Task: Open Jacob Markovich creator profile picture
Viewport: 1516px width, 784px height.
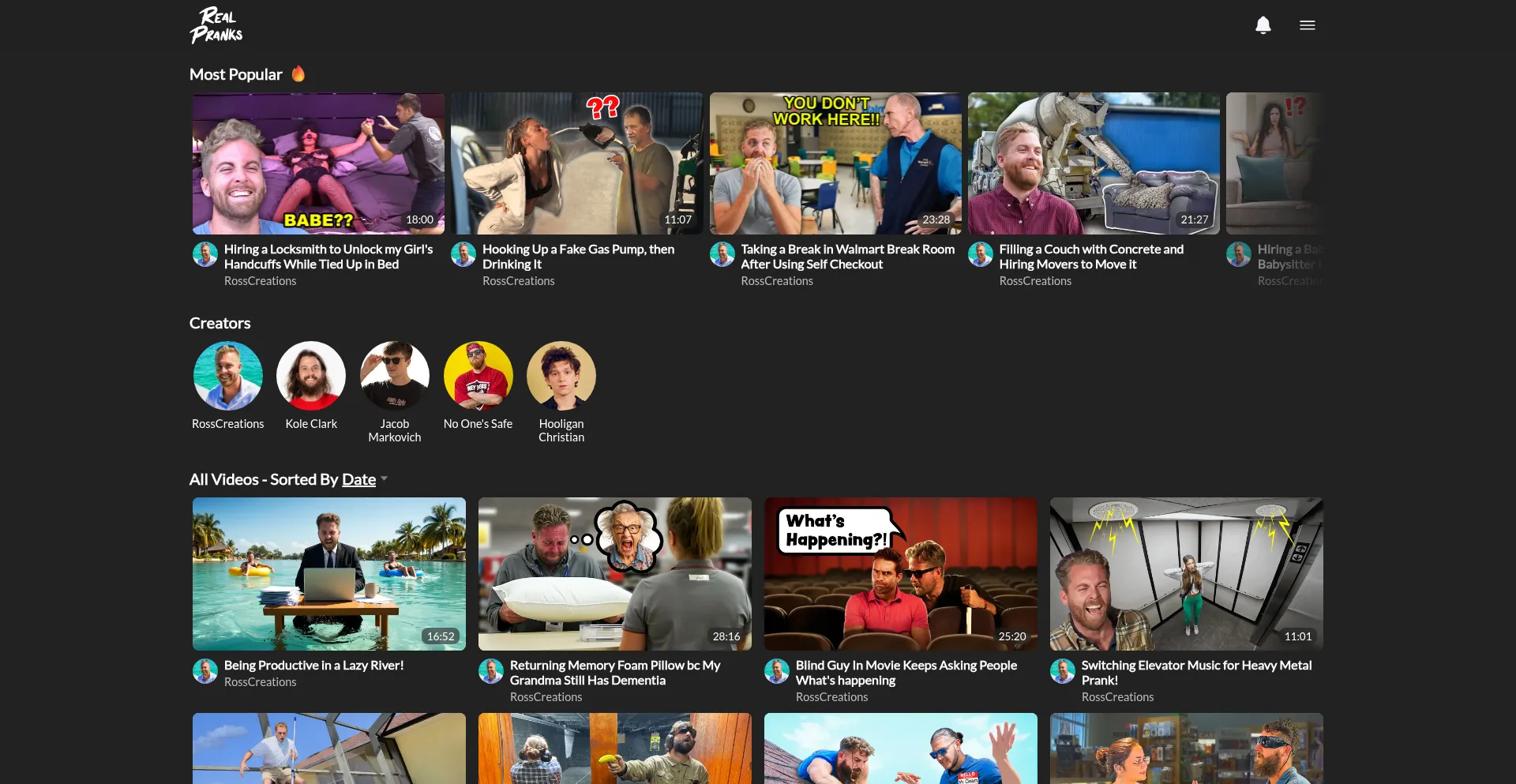Action: (395, 376)
